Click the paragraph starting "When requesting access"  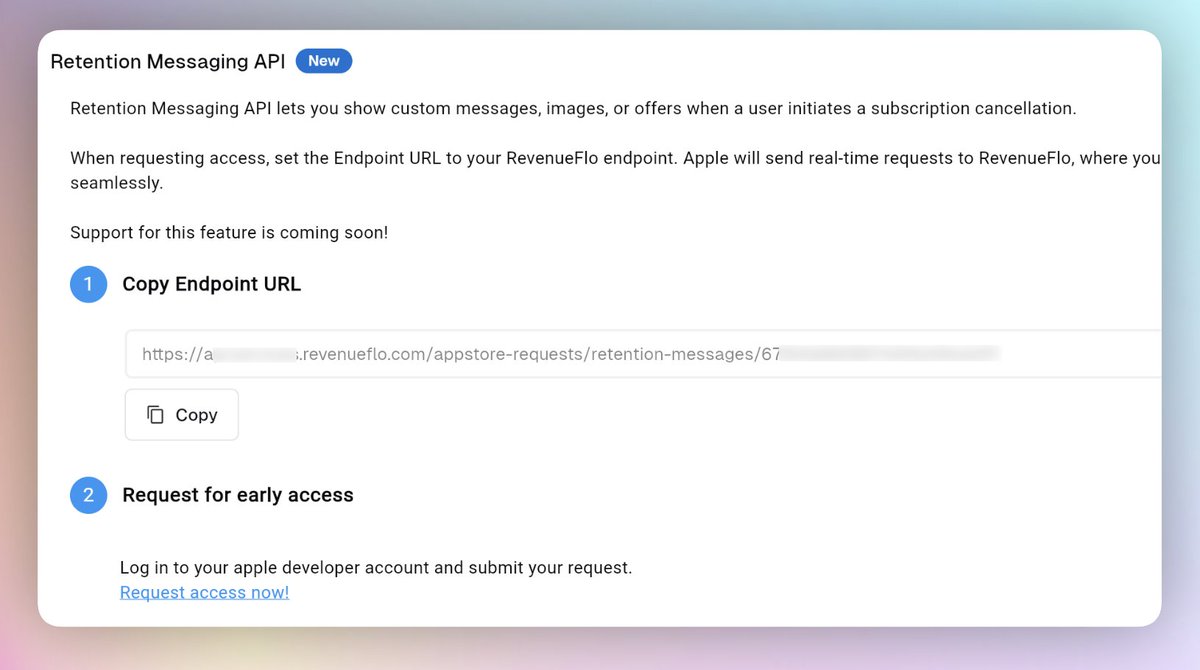click(x=615, y=171)
